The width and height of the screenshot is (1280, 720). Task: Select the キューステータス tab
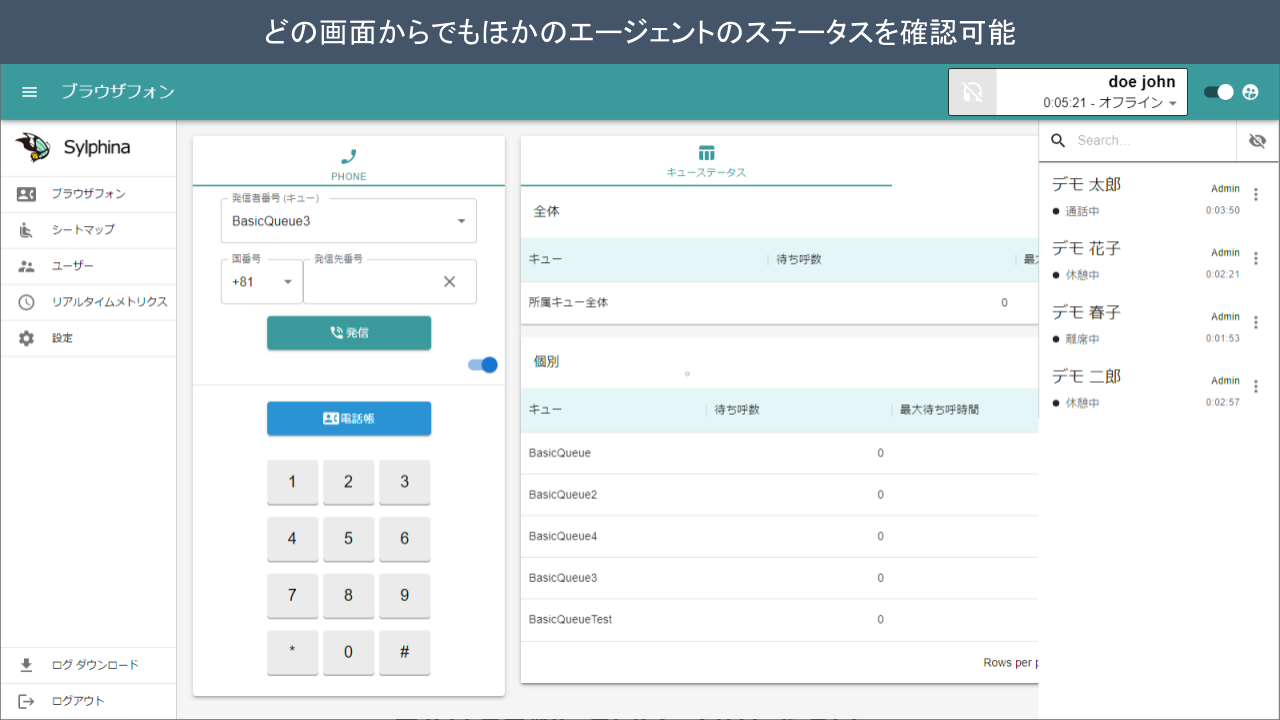pyautogui.click(x=706, y=161)
